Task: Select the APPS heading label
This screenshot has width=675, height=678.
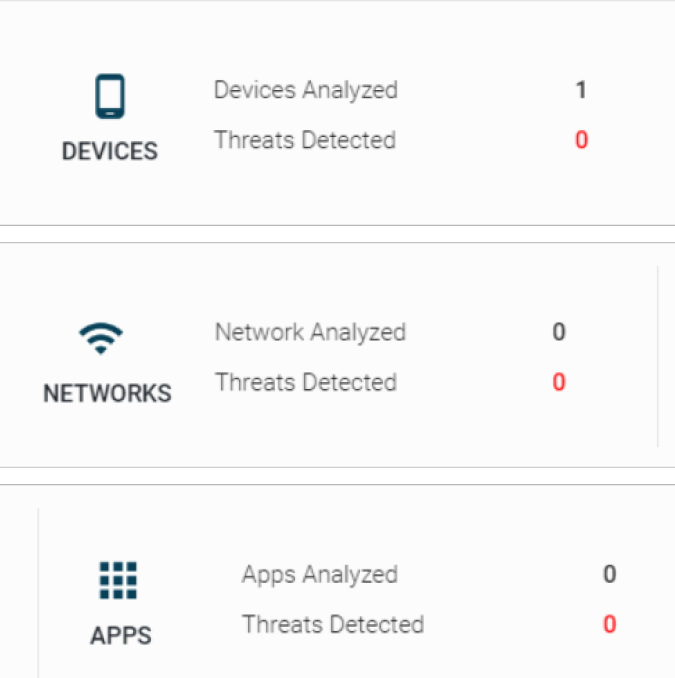Action: (121, 635)
